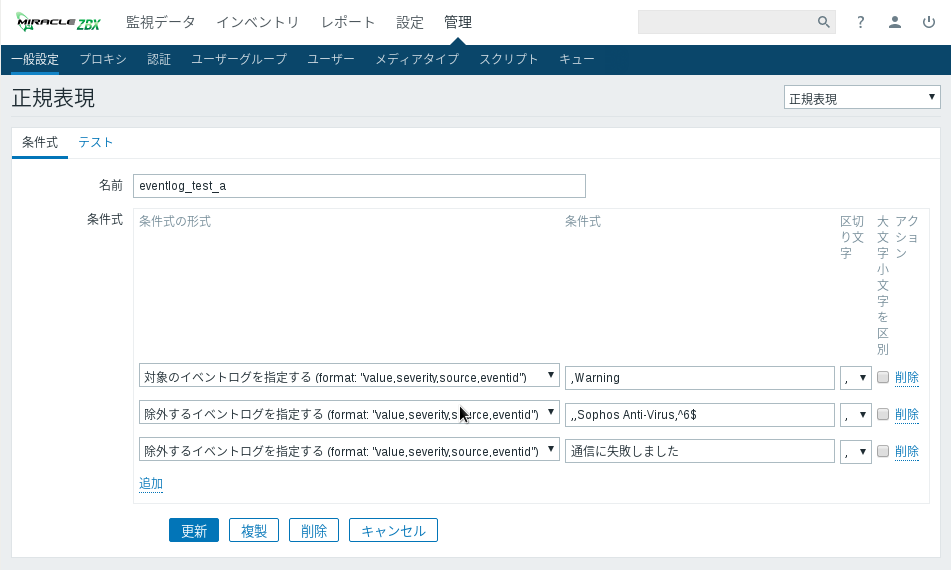
Task: Open delimiter dropdown for Sophos Anti-Virus row
Action: click(856, 415)
